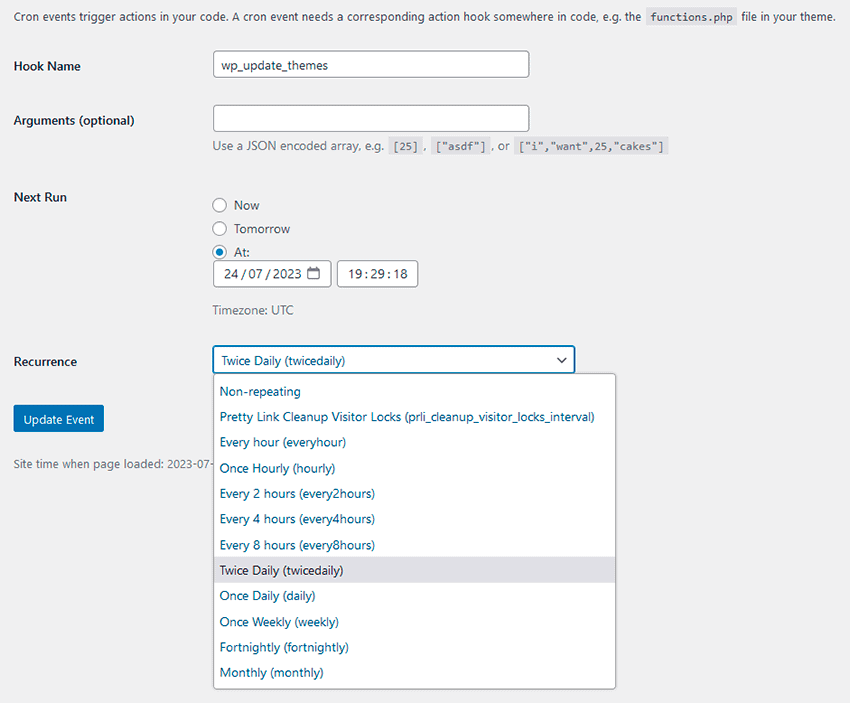Choose Every hour (everyhour) option
This screenshot has width=850, height=703.
tap(414, 442)
